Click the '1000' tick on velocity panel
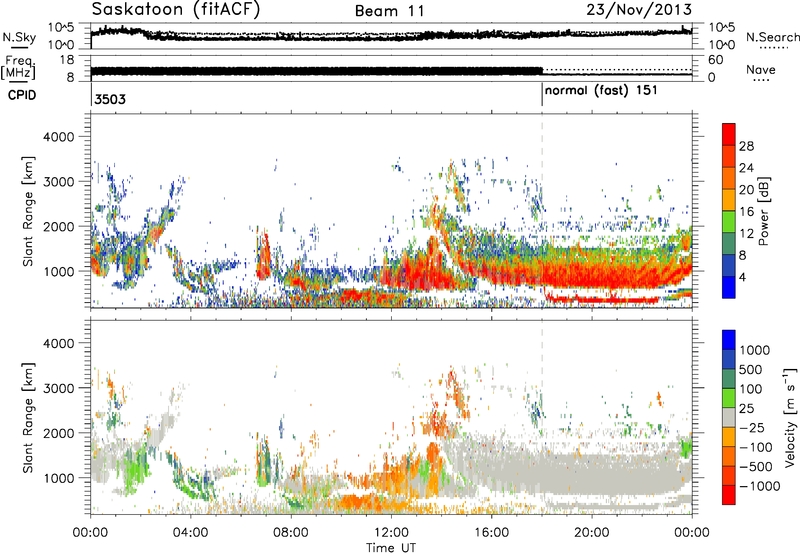The width and height of the screenshot is (800, 554). point(58,478)
